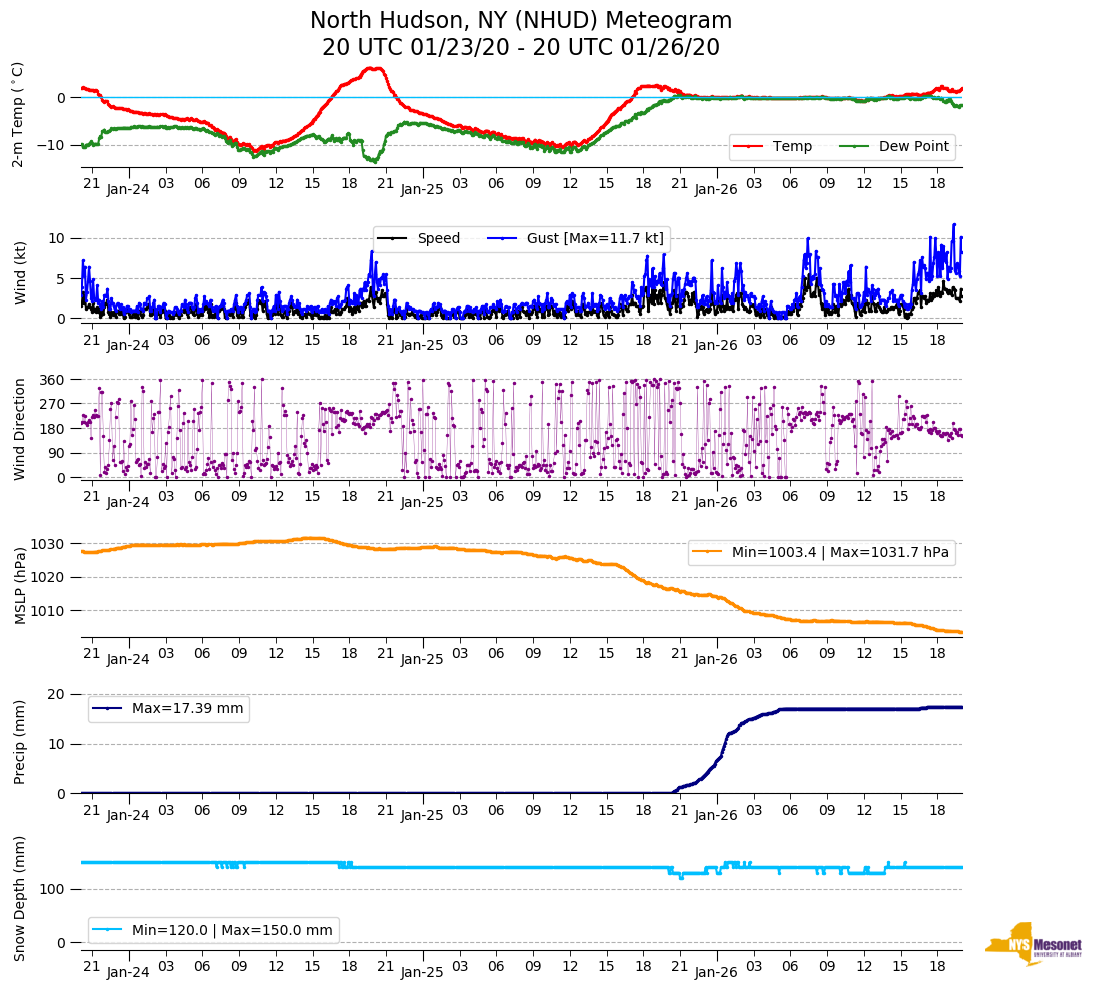Click the 'Snow Depth (mm)' y-axis label
Viewport: 1094px width, 1001px height.
20,898
